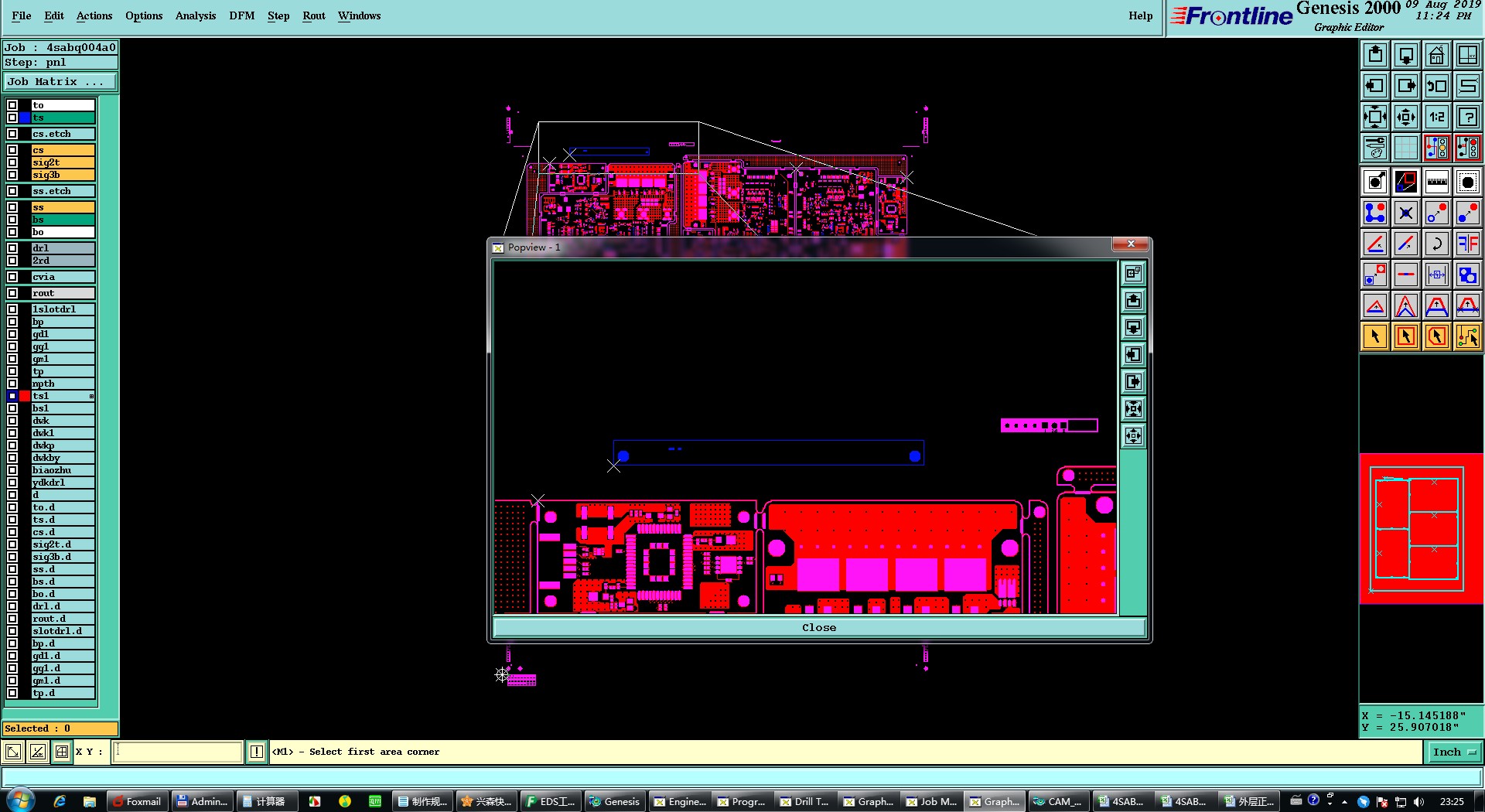Toggle the 'ts1' layer checkbox
Screen dimensions: 1485x812
click(x=12, y=396)
